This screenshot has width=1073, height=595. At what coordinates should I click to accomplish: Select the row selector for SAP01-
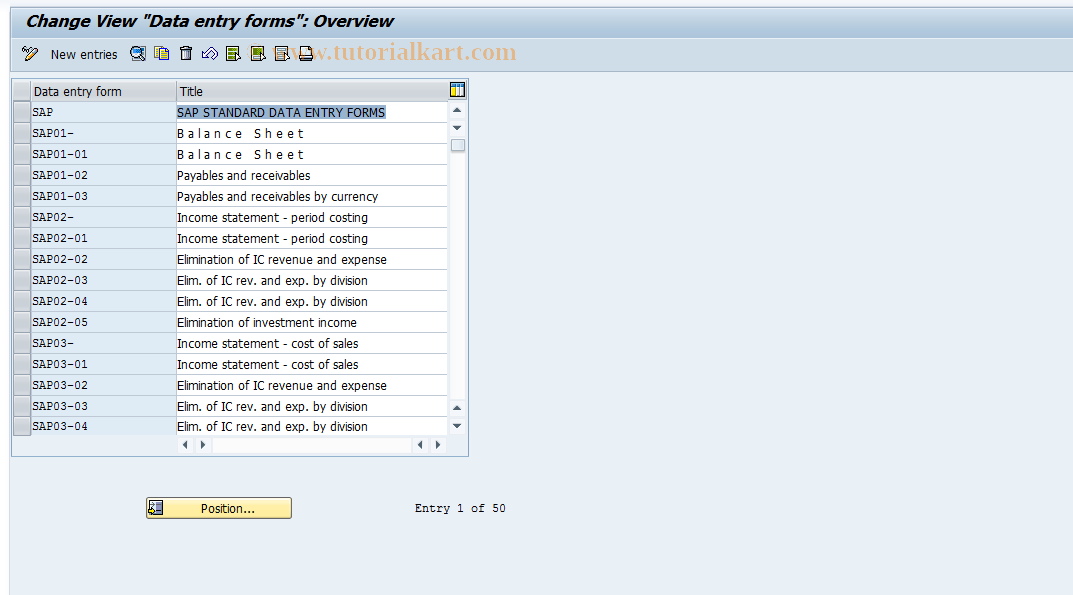click(22, 134)
